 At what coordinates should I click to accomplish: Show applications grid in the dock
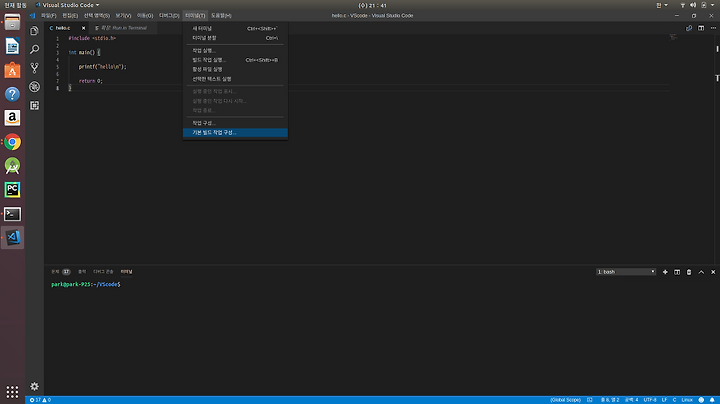click(x=12, y=392)
